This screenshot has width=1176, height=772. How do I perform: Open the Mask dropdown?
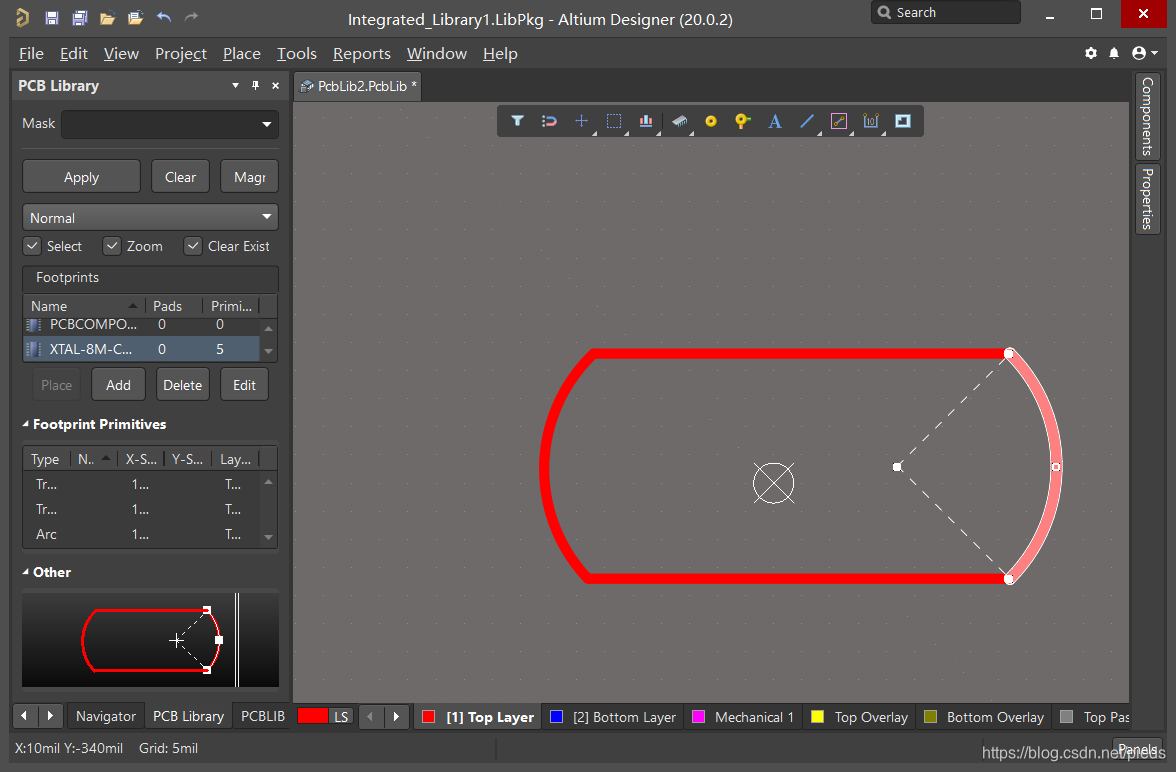pyautogui.click(x=267, y=124)
